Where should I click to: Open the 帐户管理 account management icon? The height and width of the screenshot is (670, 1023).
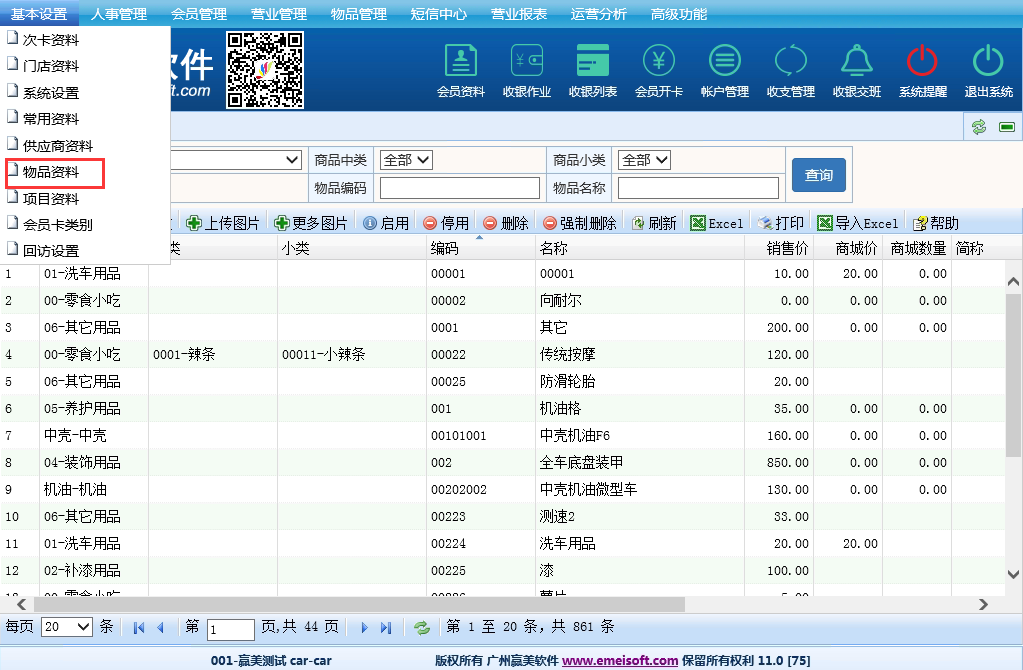pyautogui.click(x=725, y=70)
